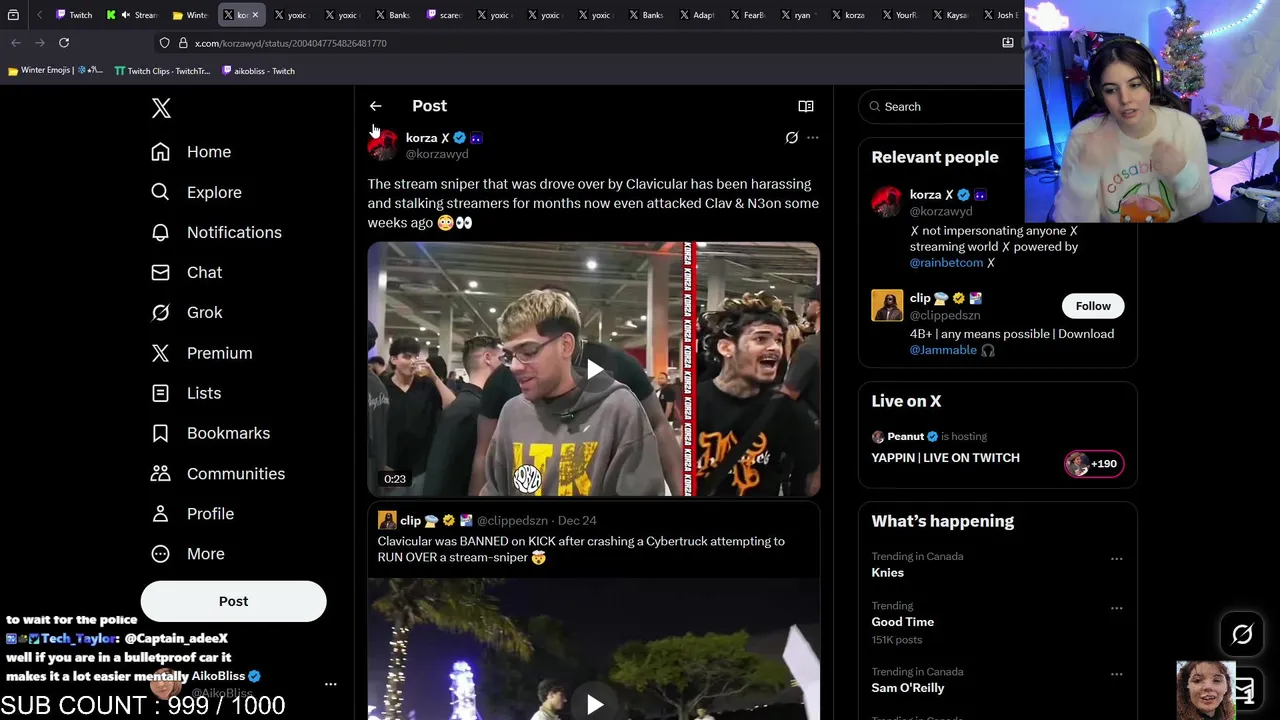Click the +190 listeners badge

coord(1094,464)
